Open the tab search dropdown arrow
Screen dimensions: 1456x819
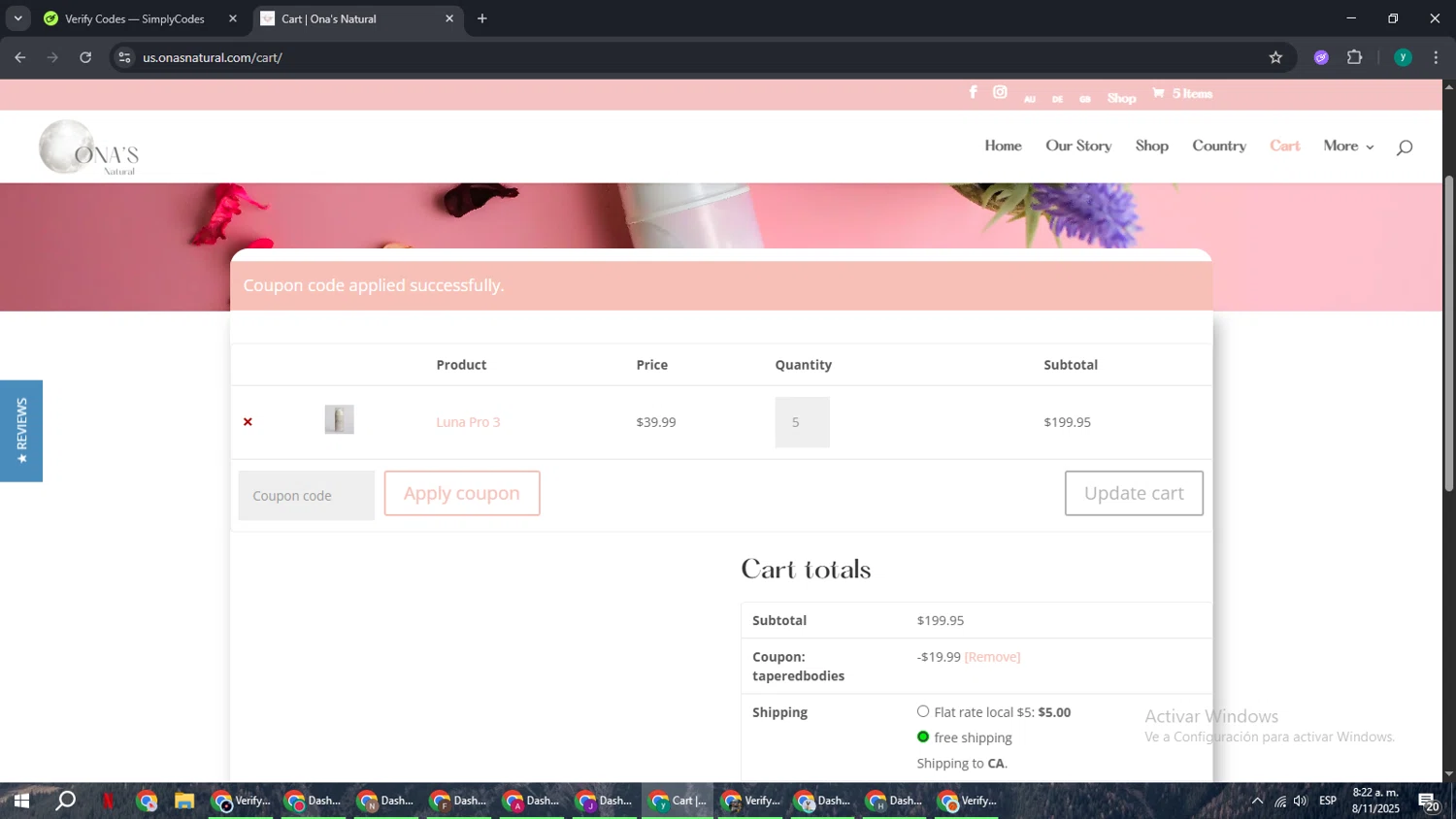(x=17, y=18)
